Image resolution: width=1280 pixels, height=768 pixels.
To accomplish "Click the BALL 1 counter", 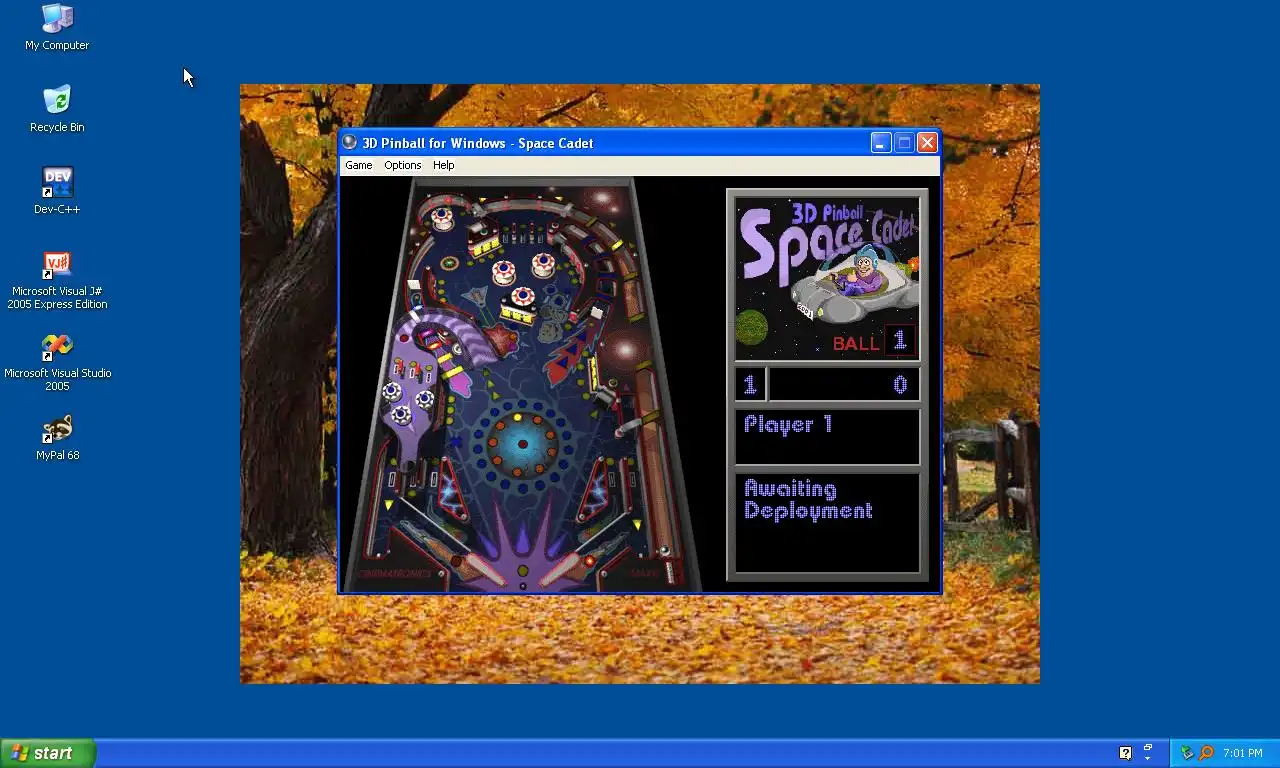I will point(873,342).
